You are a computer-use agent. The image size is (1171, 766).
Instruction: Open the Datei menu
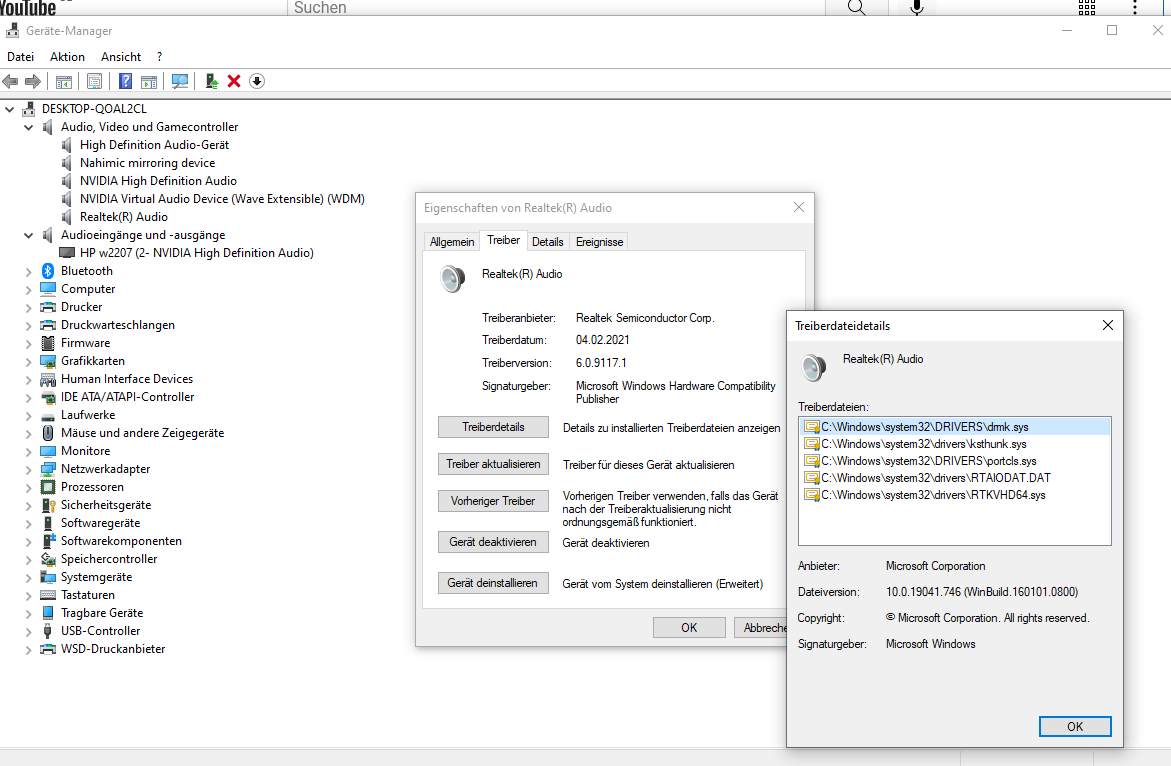point(20,57)
